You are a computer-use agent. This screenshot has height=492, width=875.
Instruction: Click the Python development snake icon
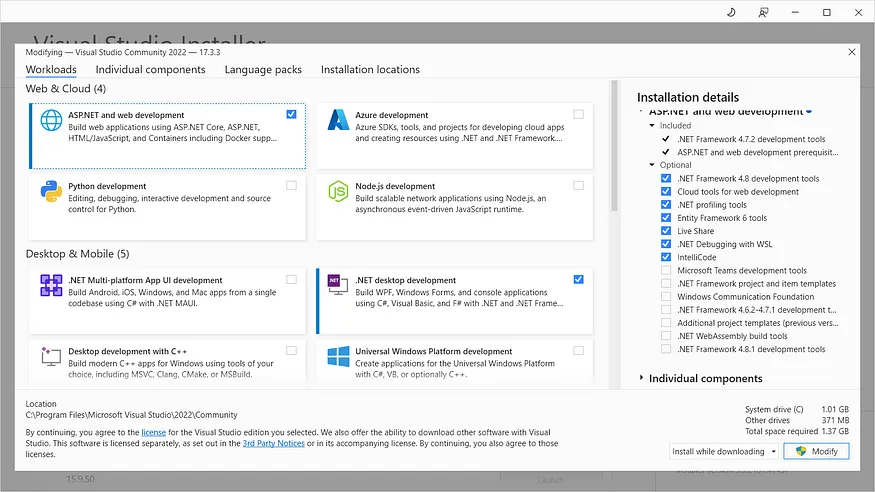coord(51,192)
